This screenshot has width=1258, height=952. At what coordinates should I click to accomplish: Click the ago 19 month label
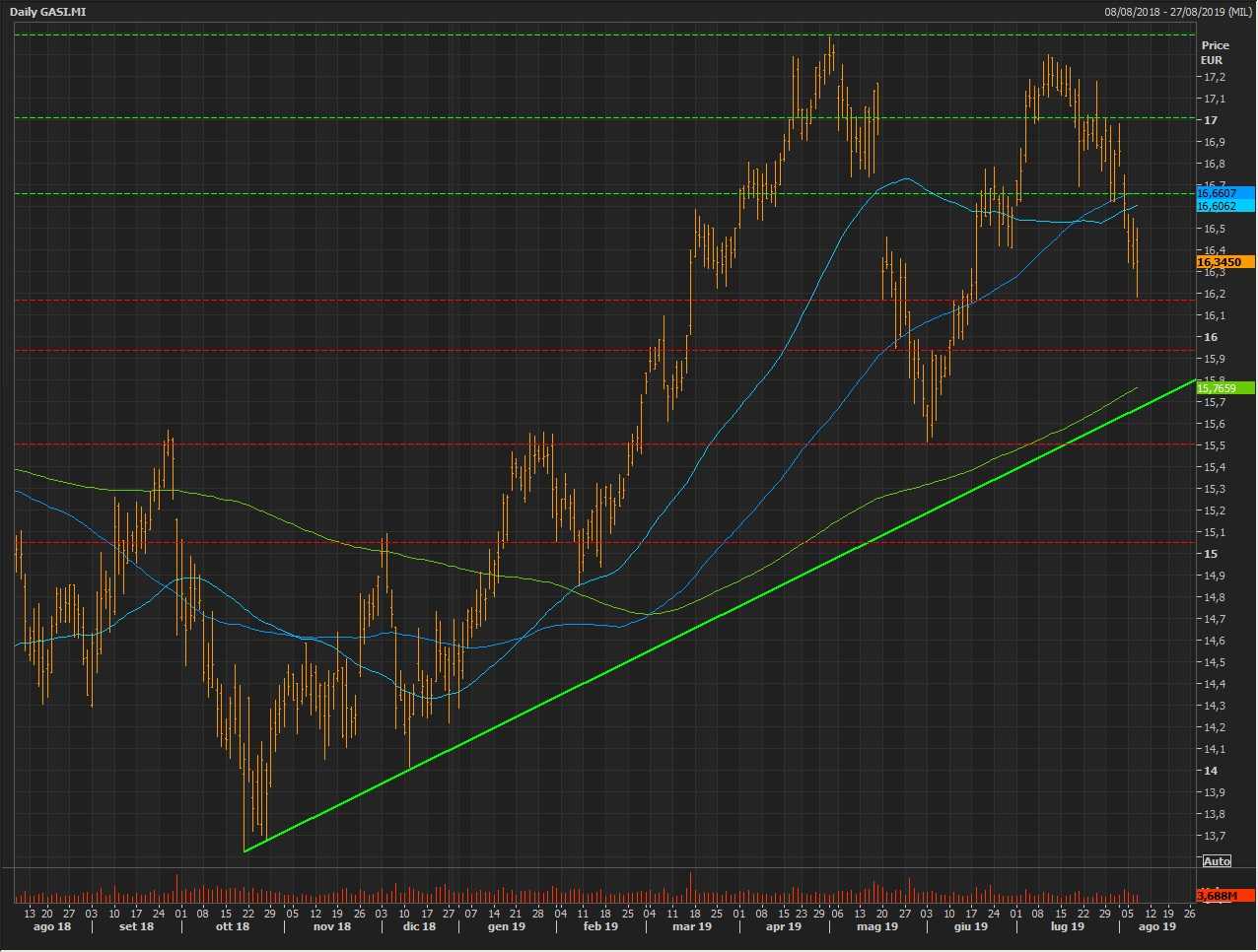(1156, 926)
